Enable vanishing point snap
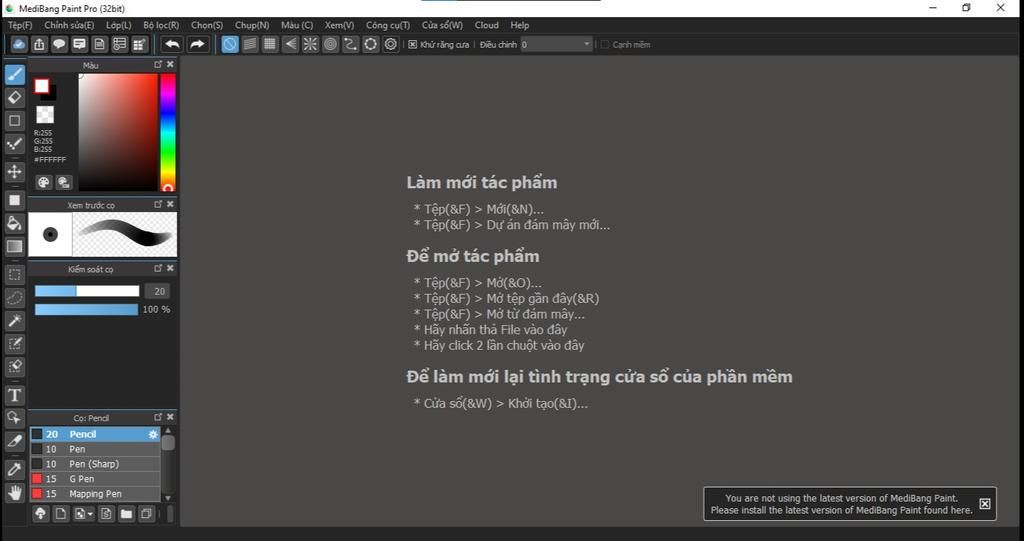1024x541 pixels. click(x=290, y=44)
